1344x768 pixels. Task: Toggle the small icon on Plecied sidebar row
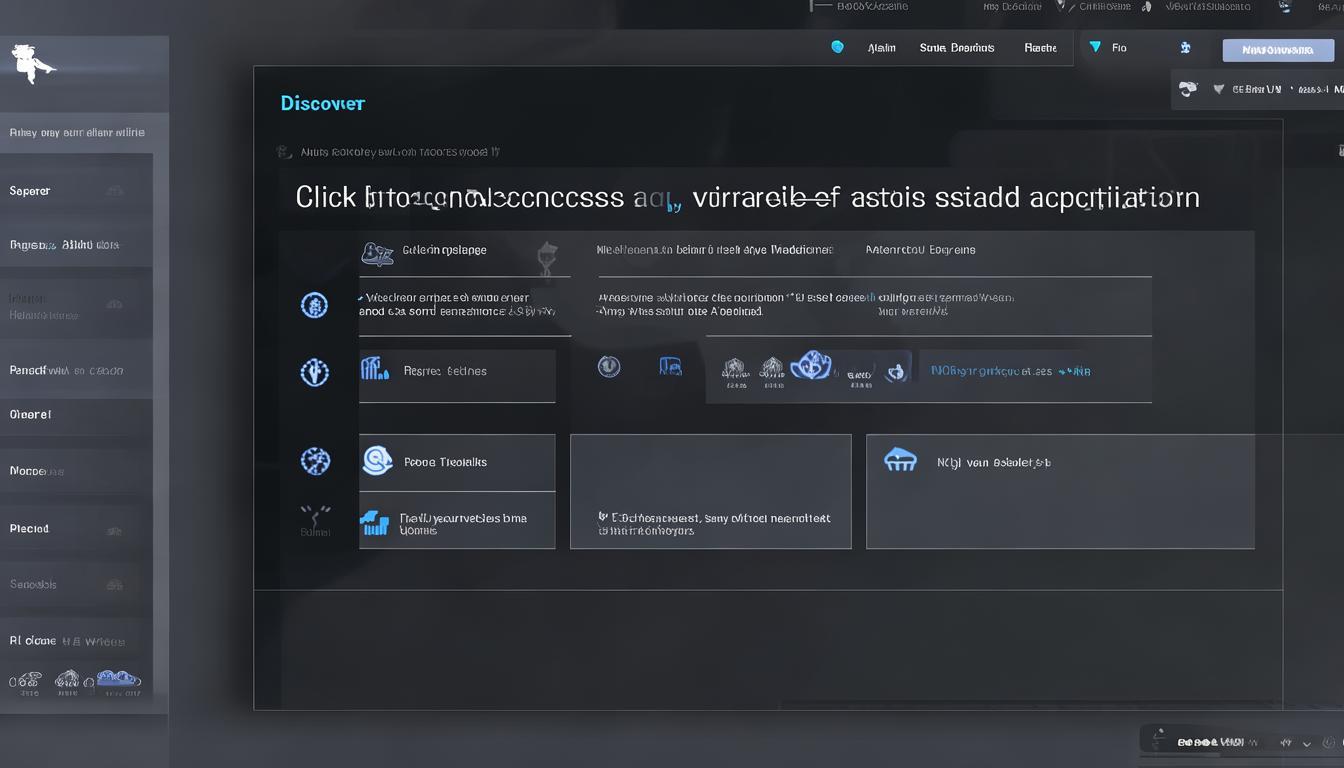[114, 530]
